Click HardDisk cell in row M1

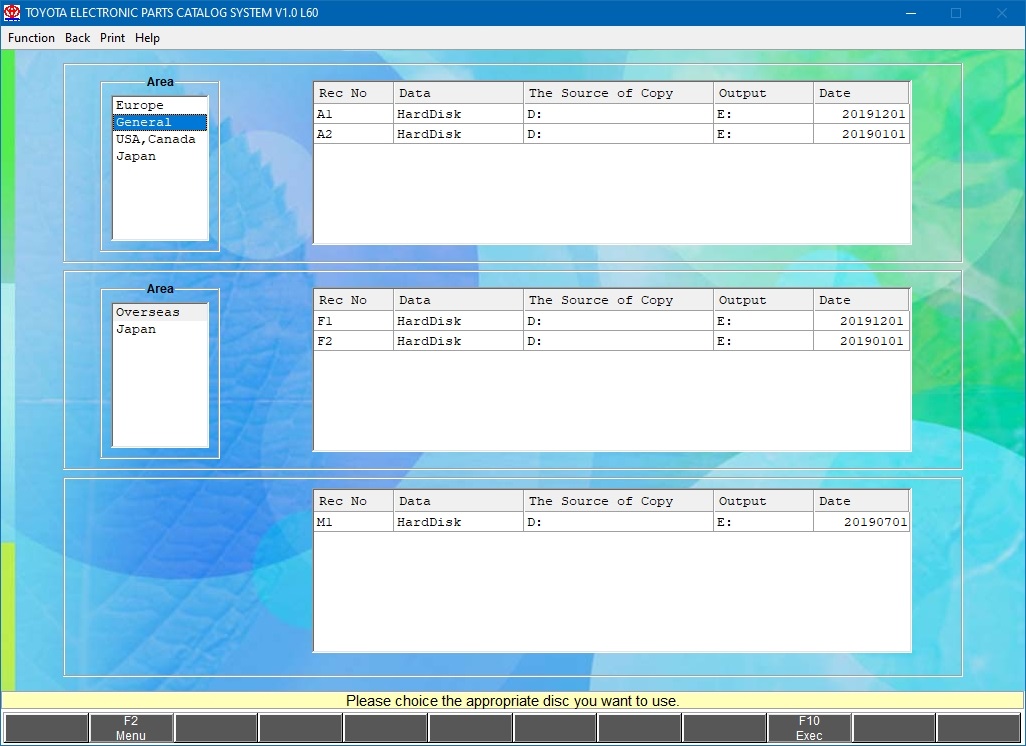458,522
